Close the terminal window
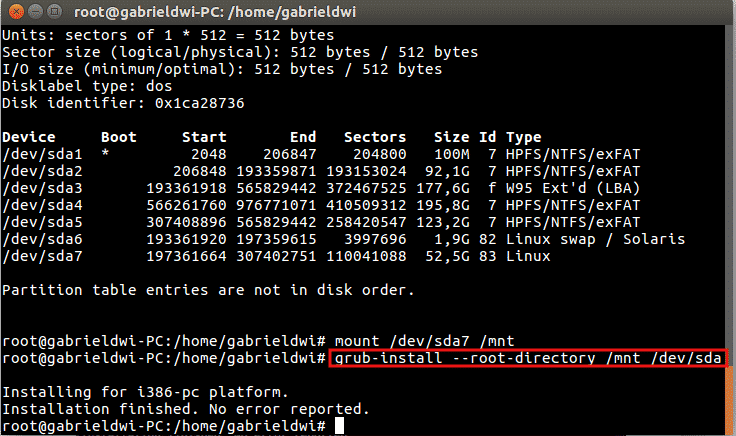 [16, 11]
